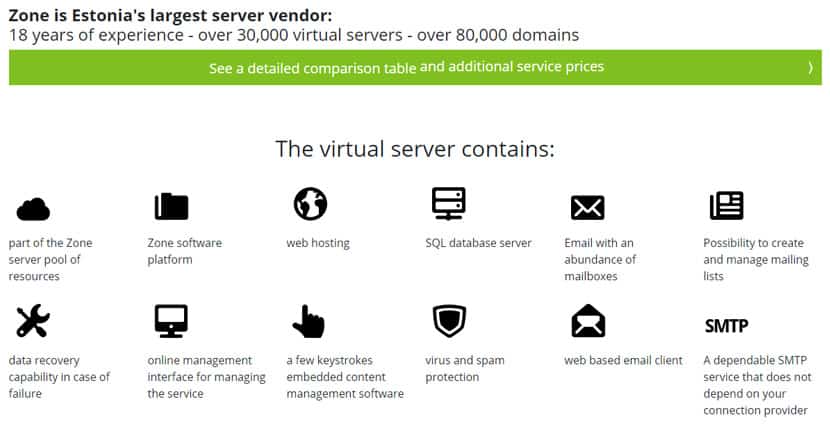The image size is (830, 430).
Task: Click the folder icon above Zone software platform
Action: point(172,207)
